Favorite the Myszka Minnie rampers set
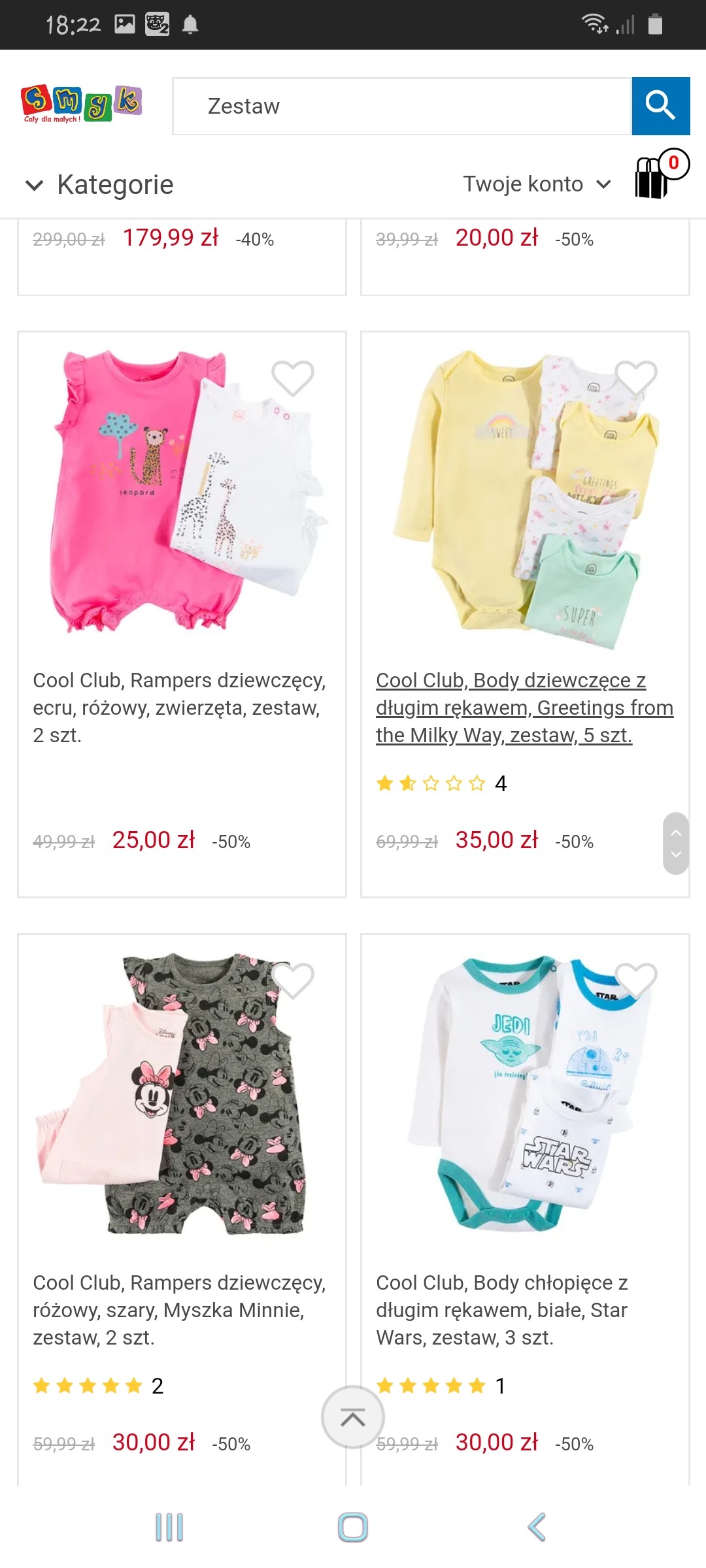Screen dimensions: 706x1568 click(293, 981)
